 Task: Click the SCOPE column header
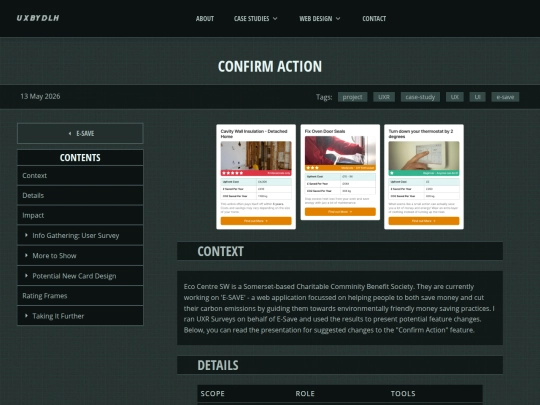212,393
